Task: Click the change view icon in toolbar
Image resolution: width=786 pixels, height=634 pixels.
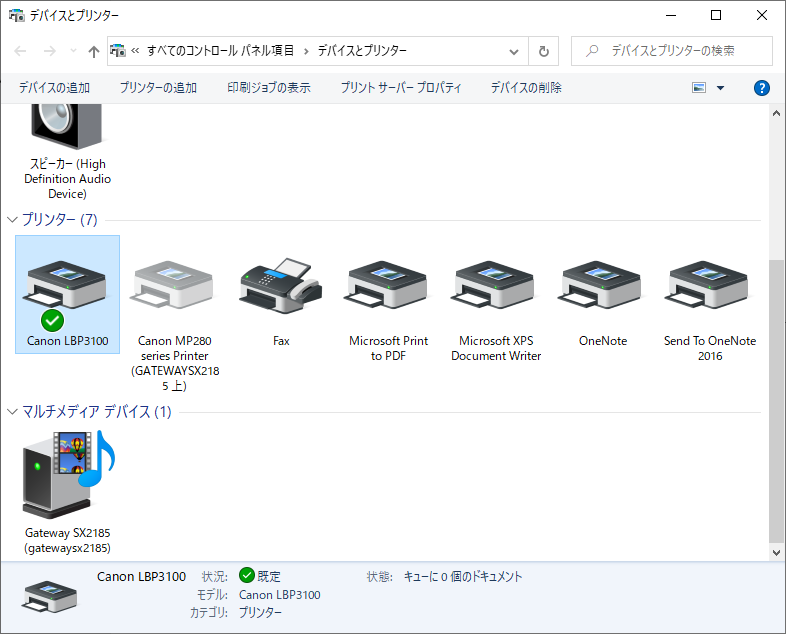Action: (699, 88)
